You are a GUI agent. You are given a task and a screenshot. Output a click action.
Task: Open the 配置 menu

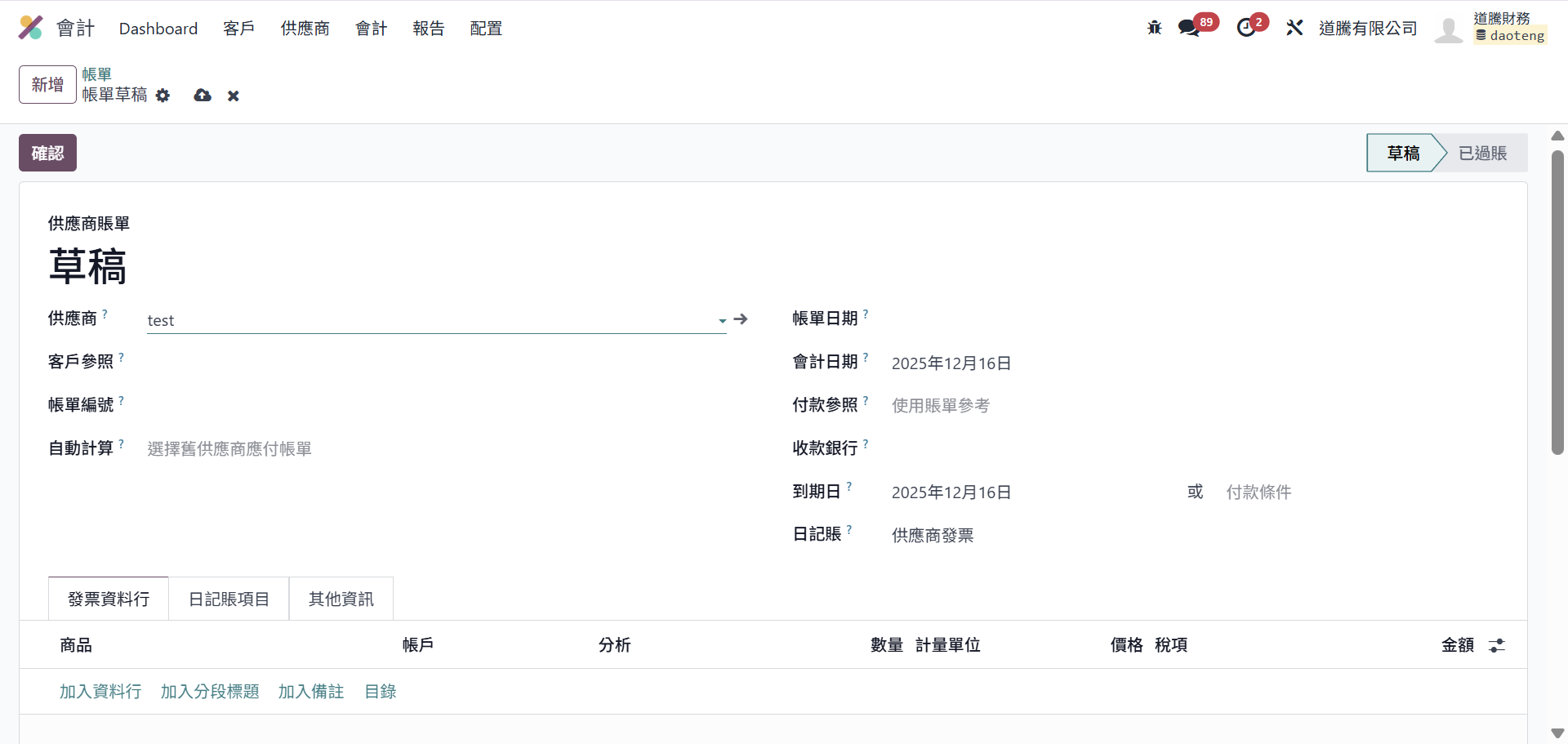(486, 29)
